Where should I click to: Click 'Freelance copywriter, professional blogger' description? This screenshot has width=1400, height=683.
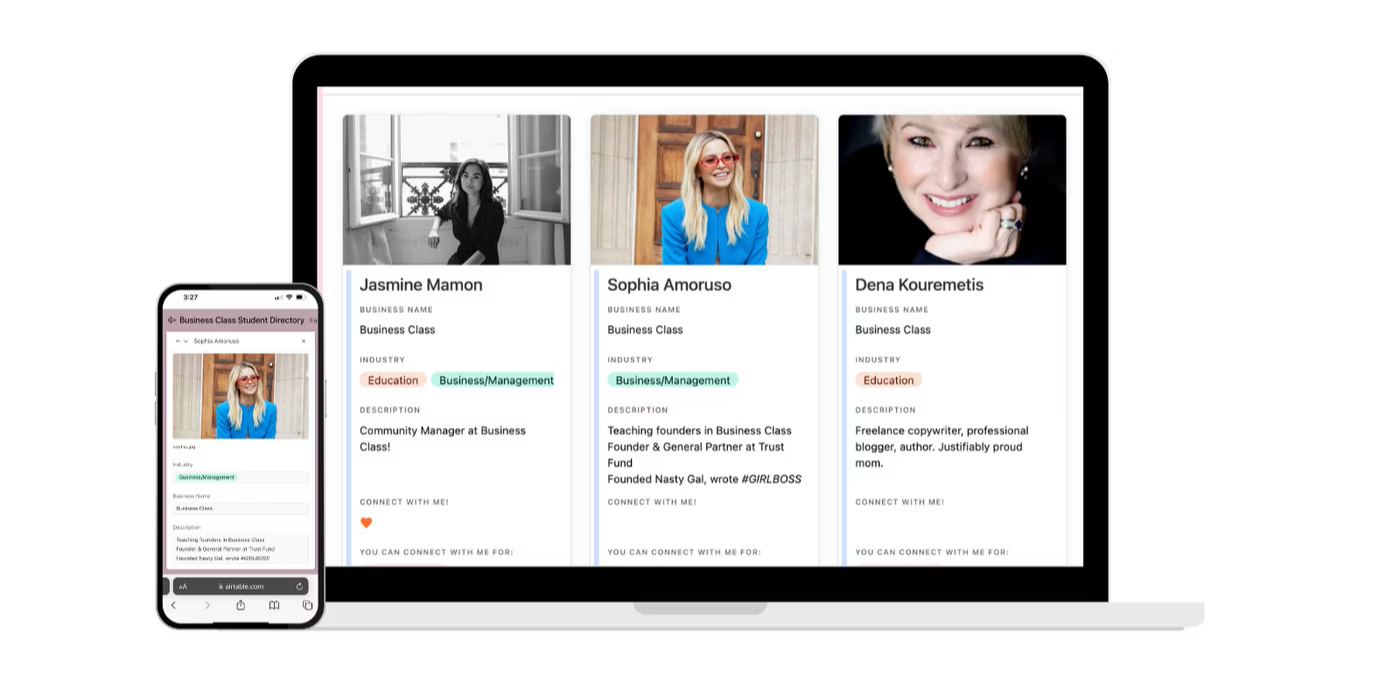coord(942,447)
